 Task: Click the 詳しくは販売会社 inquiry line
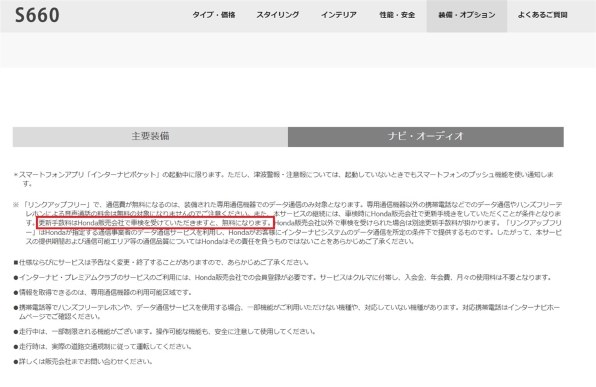coord(83,362)
